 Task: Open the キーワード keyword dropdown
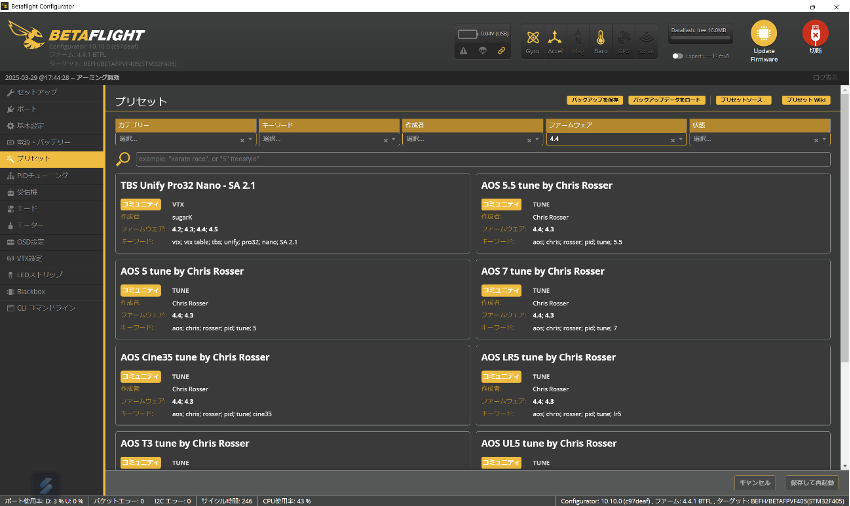pos(329,139)
